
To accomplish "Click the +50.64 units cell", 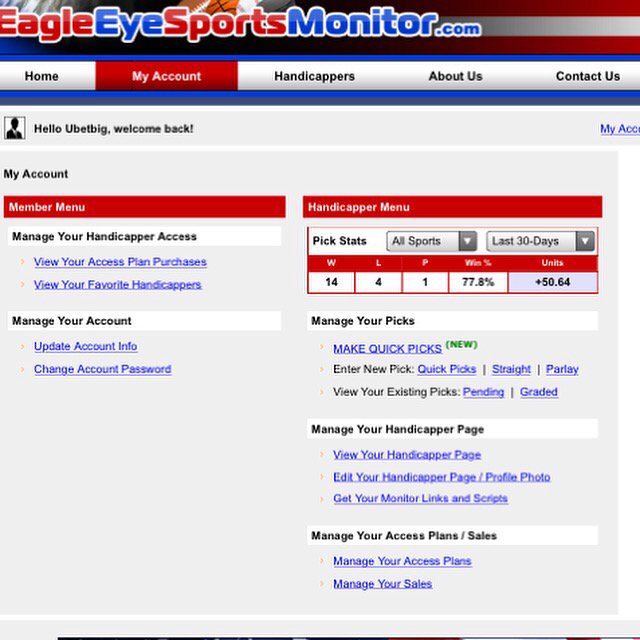I will point(553,282).
